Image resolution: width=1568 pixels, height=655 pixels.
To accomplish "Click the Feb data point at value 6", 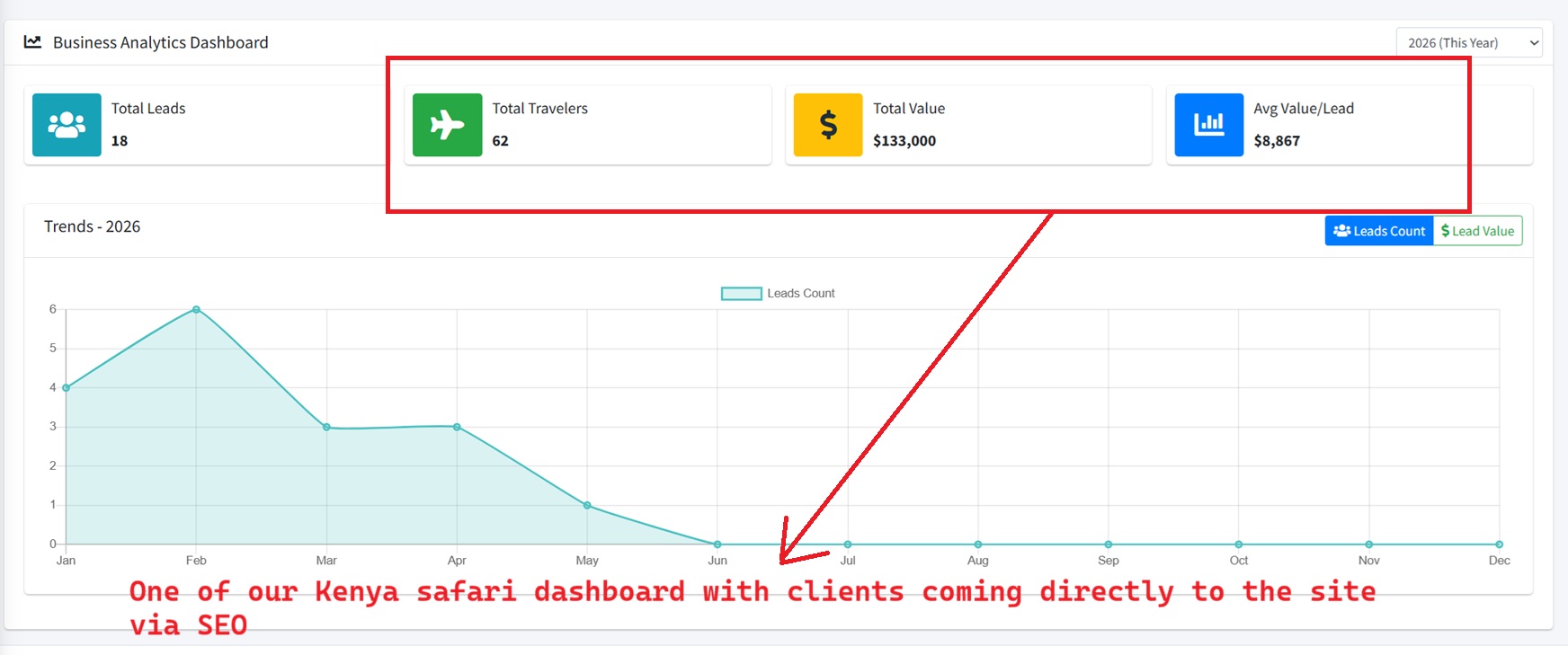I will click(196, 310).
